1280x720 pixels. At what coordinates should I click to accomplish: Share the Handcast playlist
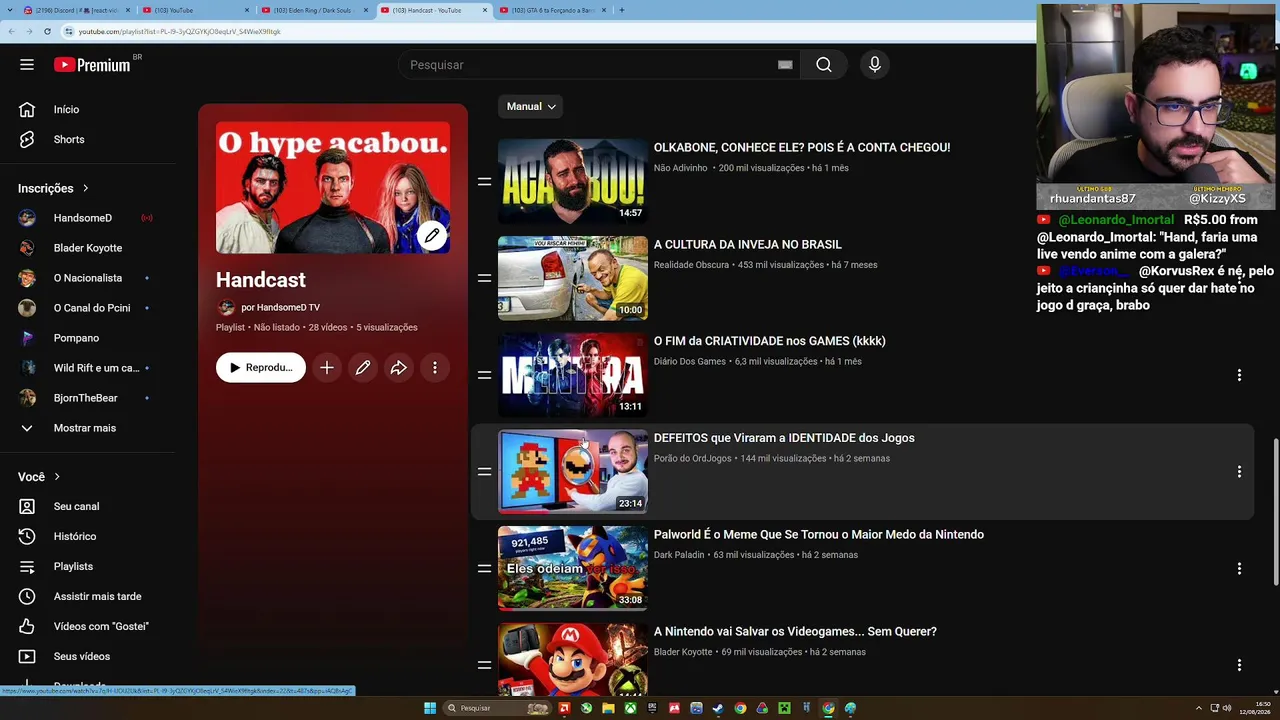(399, 368)
